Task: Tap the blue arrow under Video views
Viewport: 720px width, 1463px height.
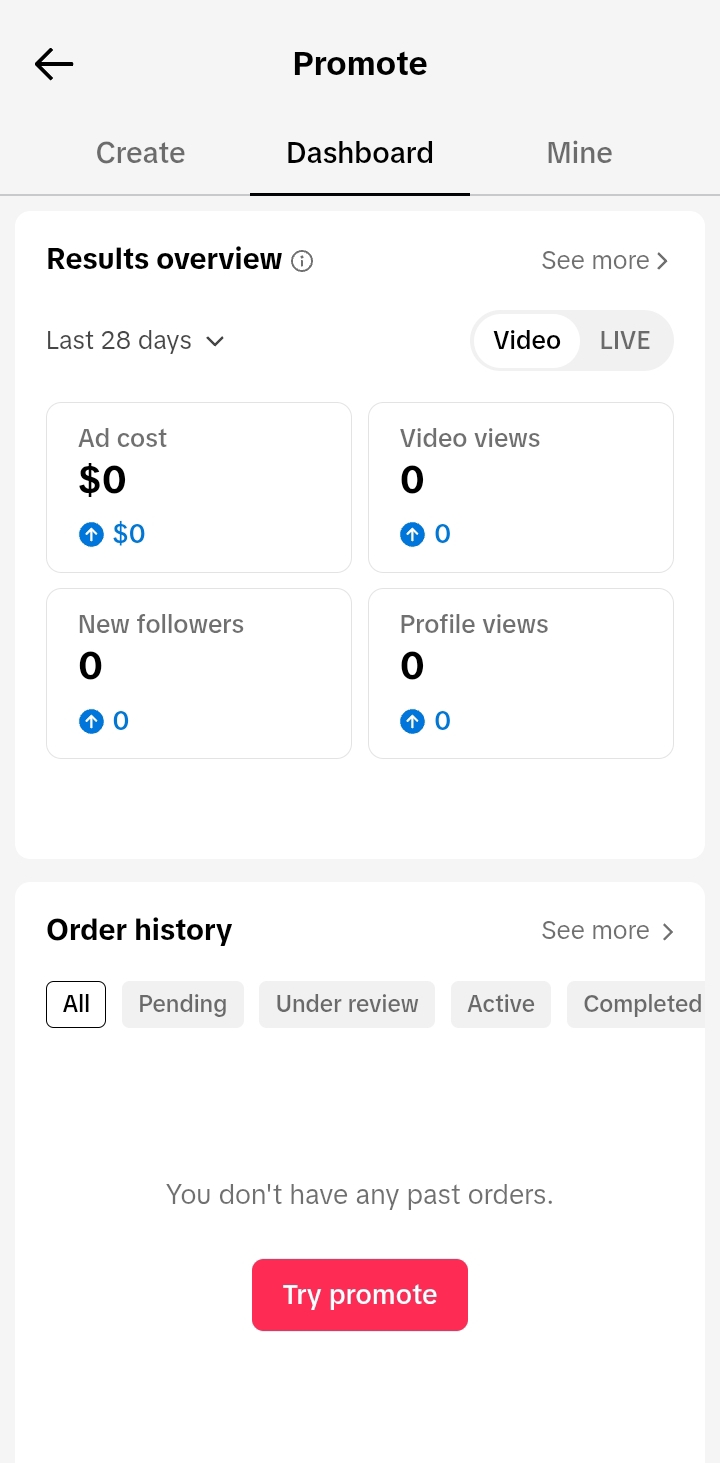Action: point(412,534)
